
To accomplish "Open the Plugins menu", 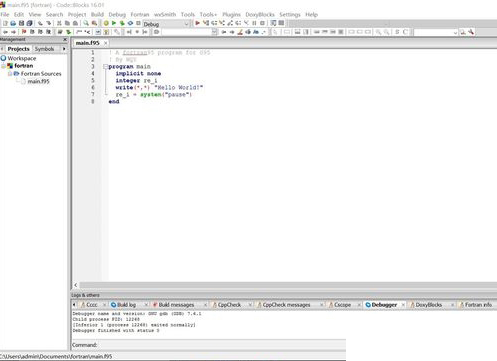I will [231, 14].
